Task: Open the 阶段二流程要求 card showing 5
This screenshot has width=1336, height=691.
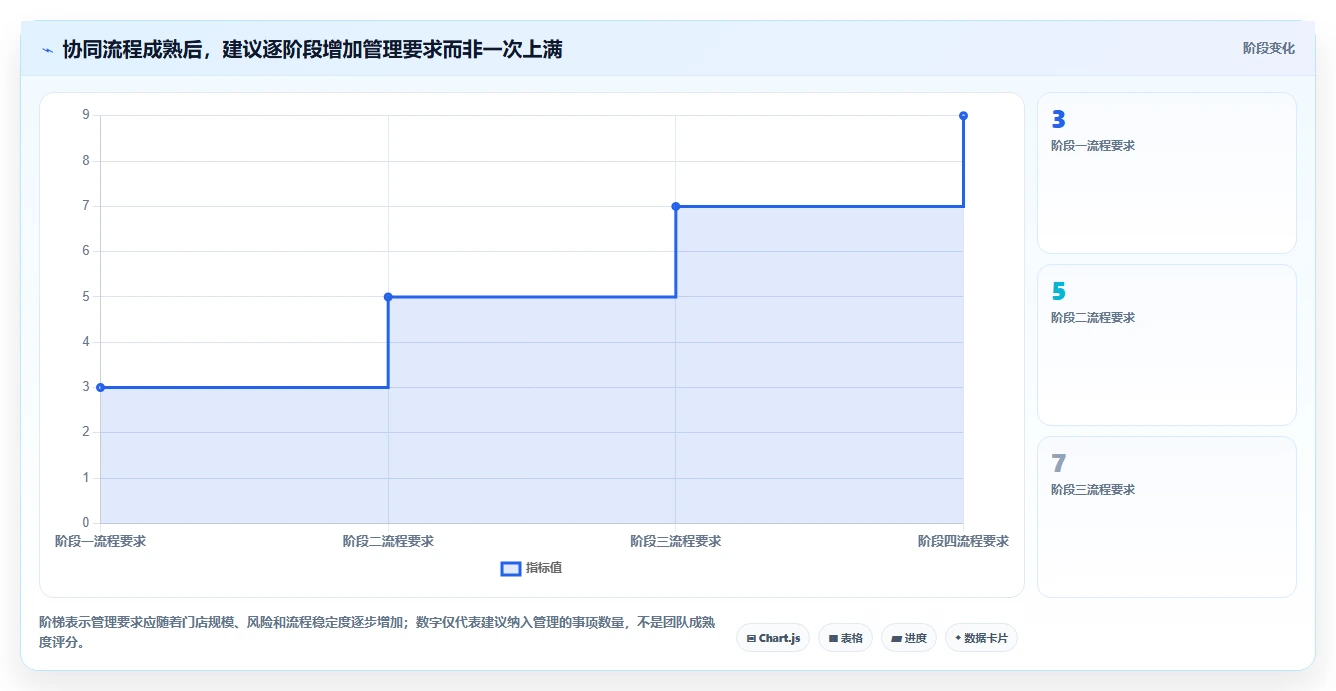Action: click(x=1167, y=345)
